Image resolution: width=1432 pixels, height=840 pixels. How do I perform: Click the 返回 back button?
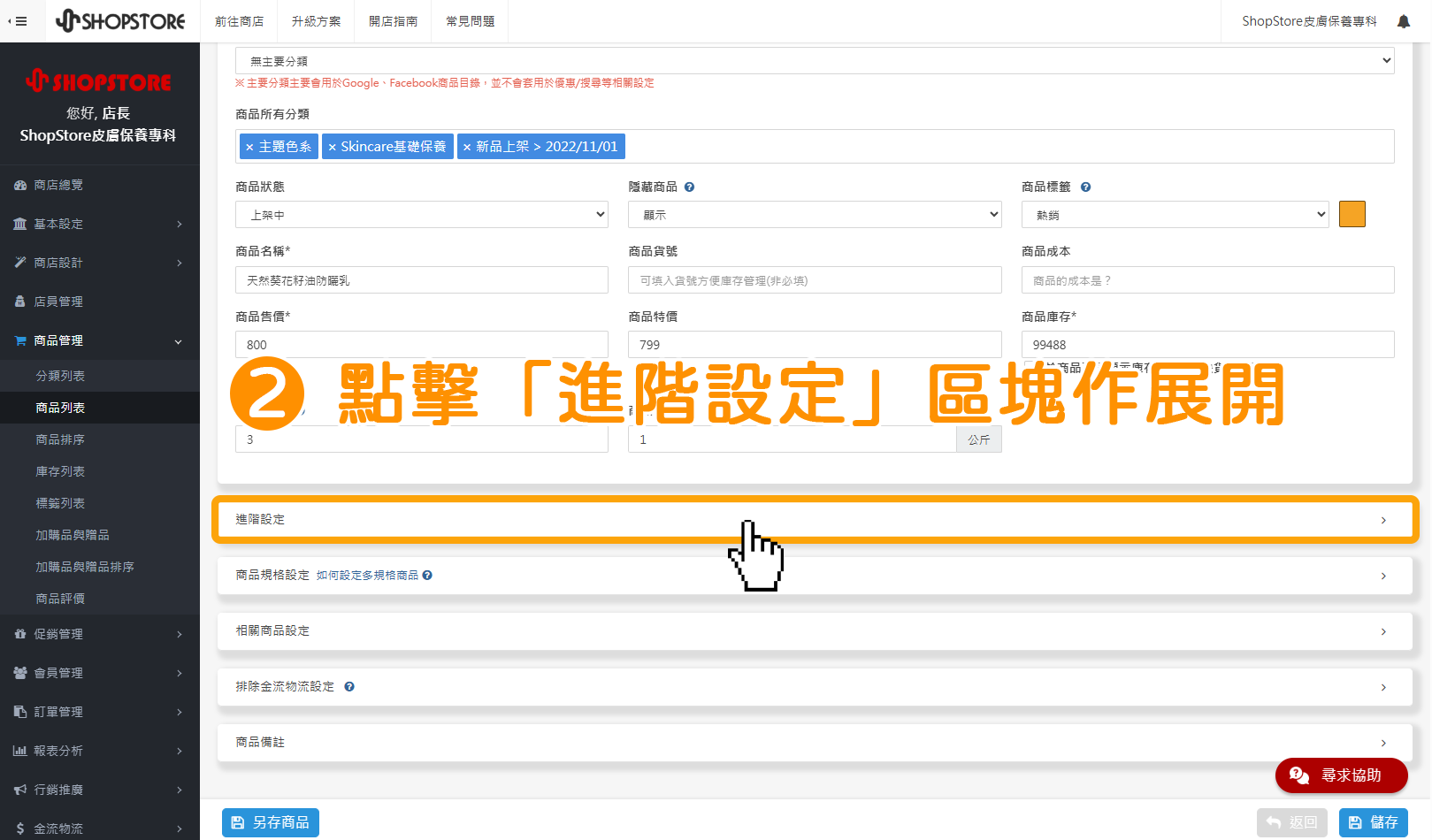[1292, 822]
